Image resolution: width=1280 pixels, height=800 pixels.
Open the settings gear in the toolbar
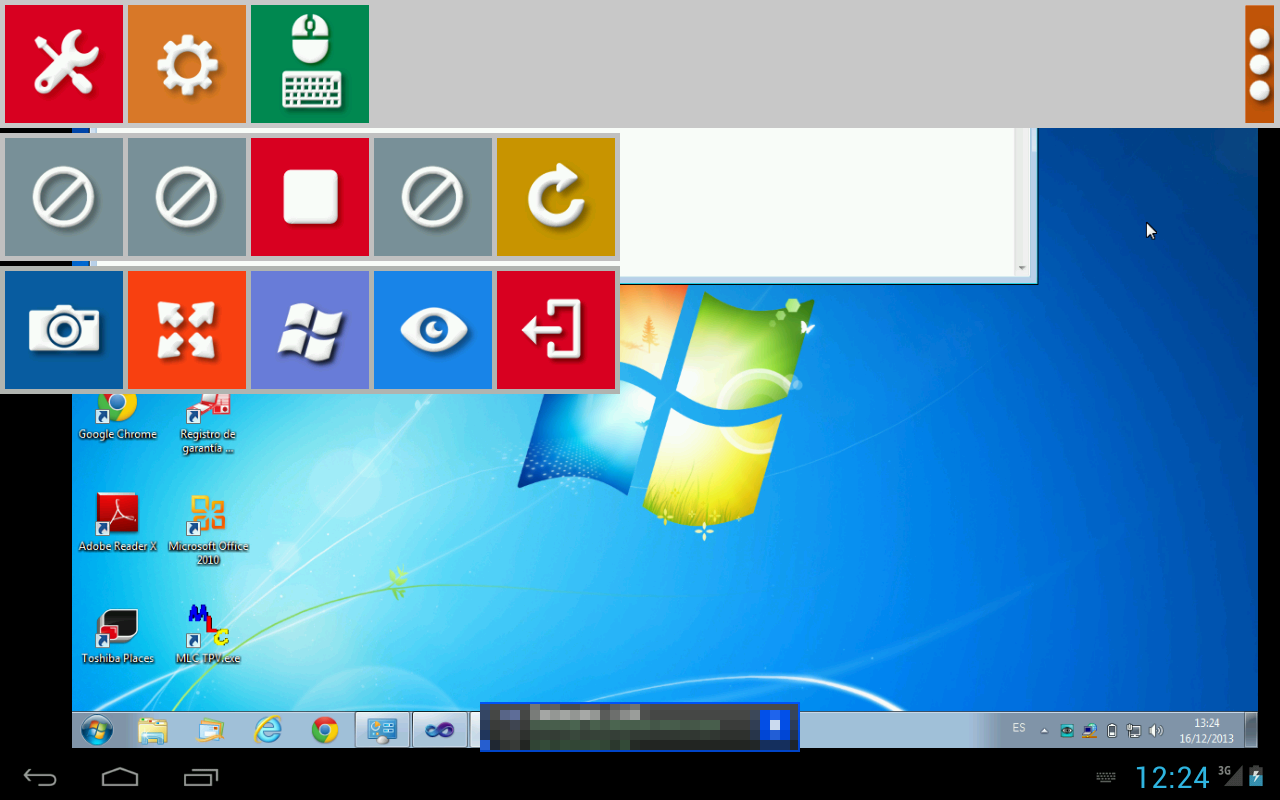point(186,63)
